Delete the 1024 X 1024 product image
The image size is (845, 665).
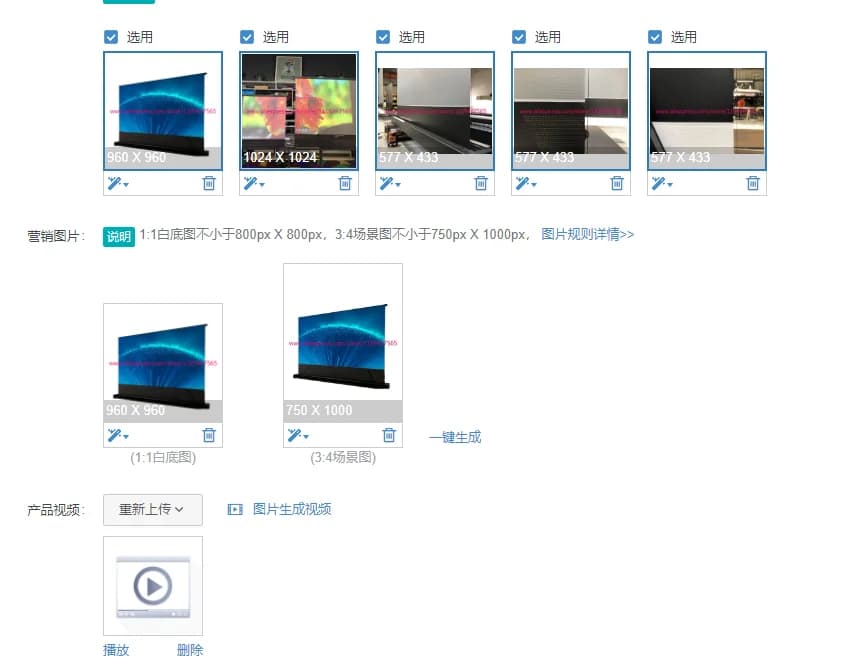pos(345,183)
